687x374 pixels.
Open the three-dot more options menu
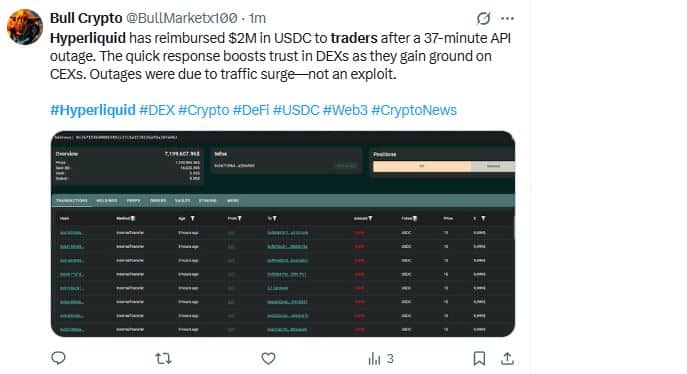507,18
